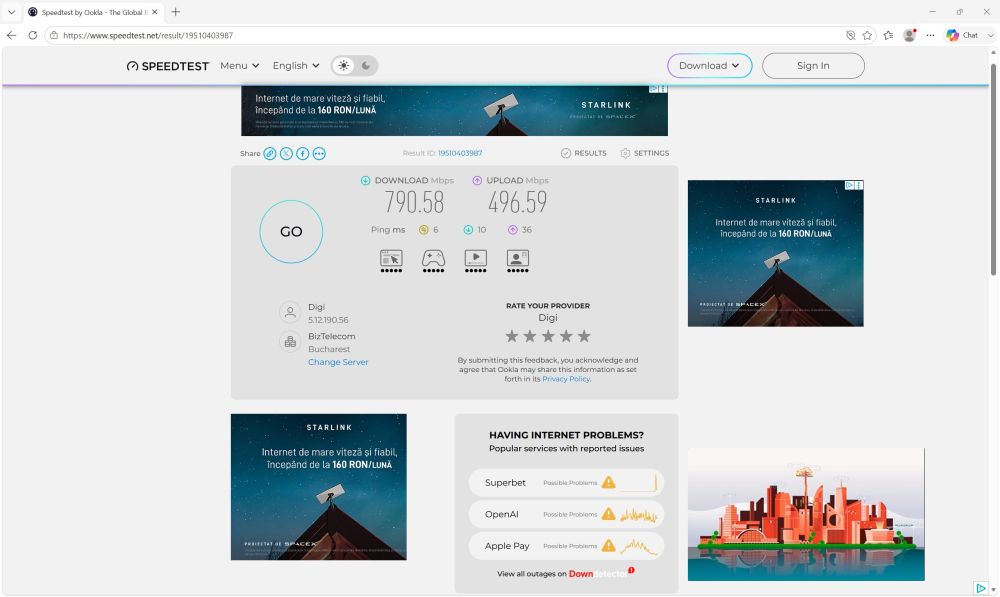The height and width of the screenshot is (597, 1000).
Task: Select the download value 790.58
Action: [x=414, y=202]
